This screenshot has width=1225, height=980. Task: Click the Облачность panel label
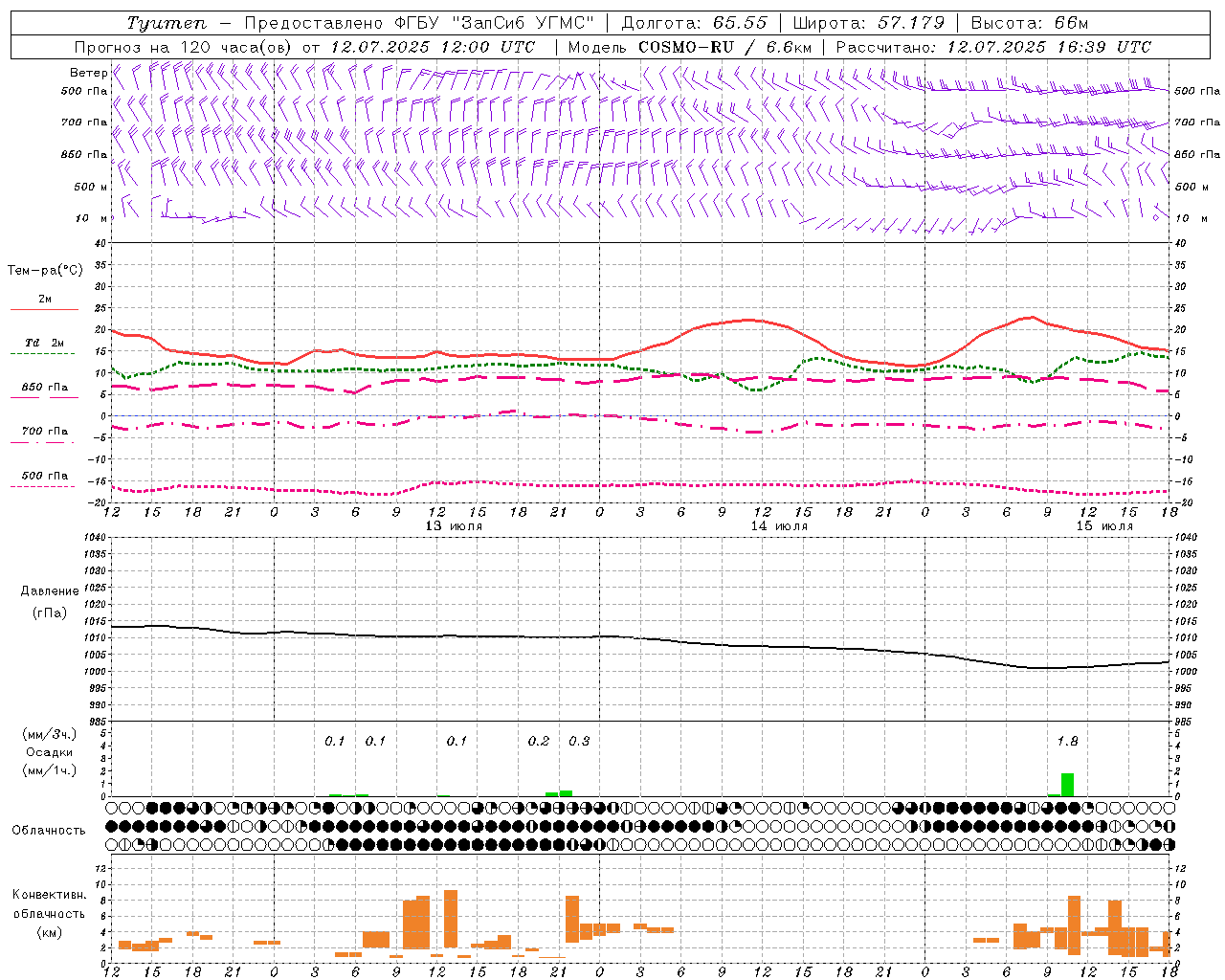click(49, 830)
